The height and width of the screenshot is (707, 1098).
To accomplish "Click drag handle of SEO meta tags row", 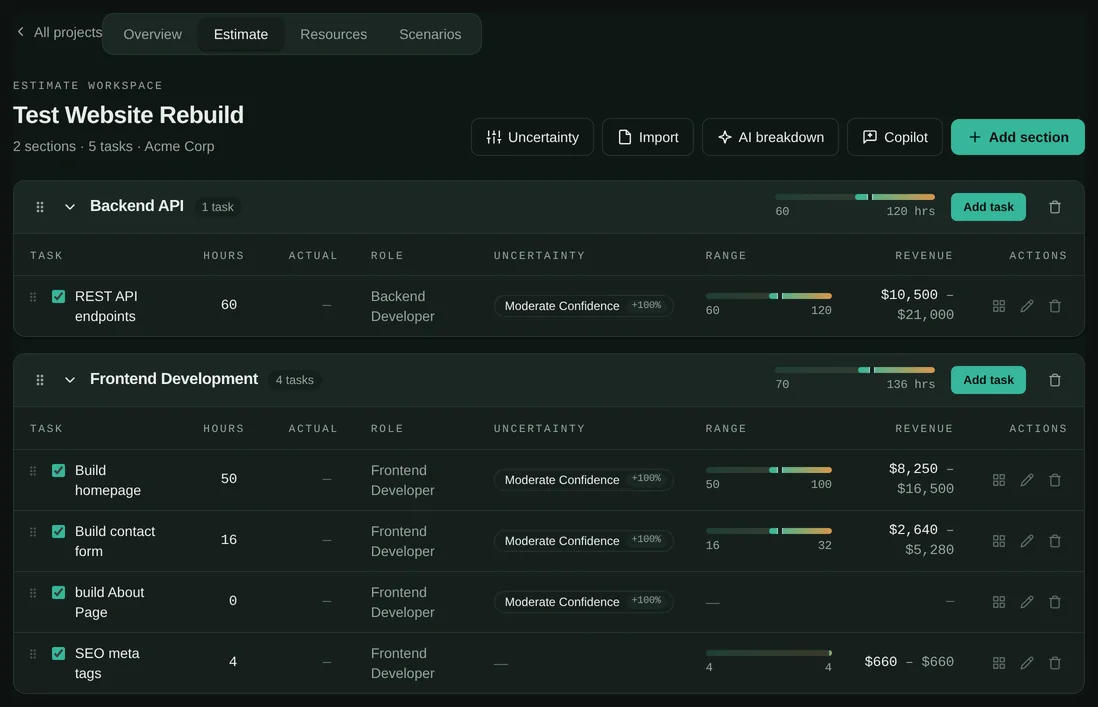I will click(33, 653).
